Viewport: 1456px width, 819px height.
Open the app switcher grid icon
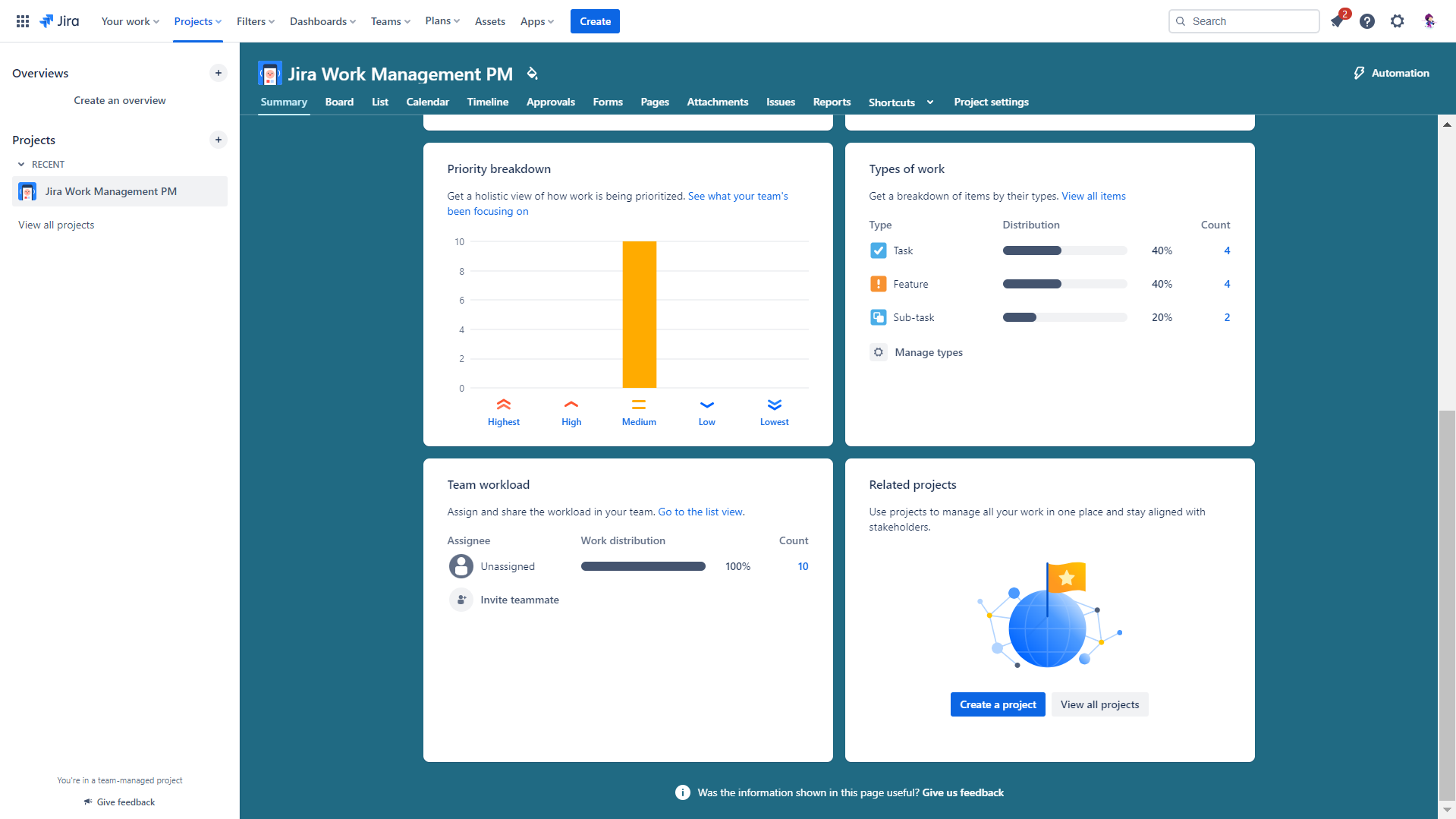pyautogui.click(x=23, y=21)
